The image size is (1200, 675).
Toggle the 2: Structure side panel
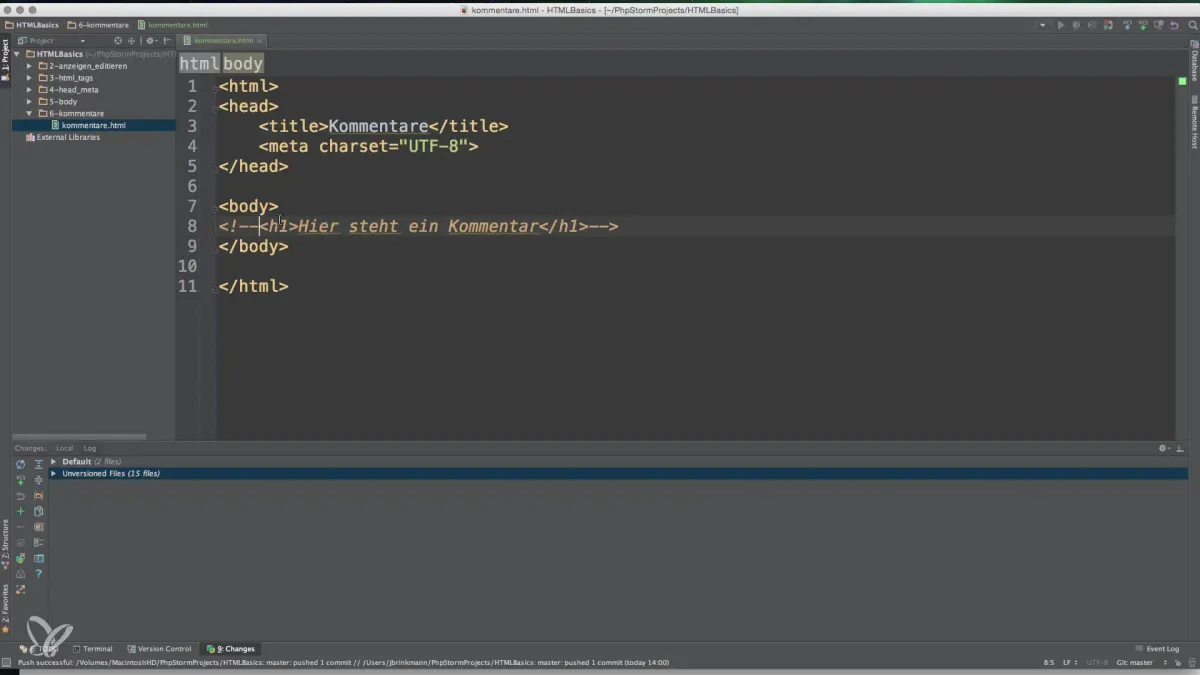tap(5, 542)
